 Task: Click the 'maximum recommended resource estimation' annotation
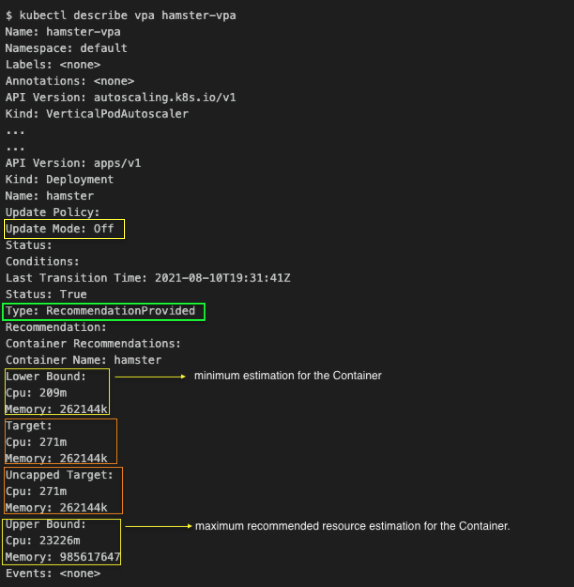click(x=352, y=526)
